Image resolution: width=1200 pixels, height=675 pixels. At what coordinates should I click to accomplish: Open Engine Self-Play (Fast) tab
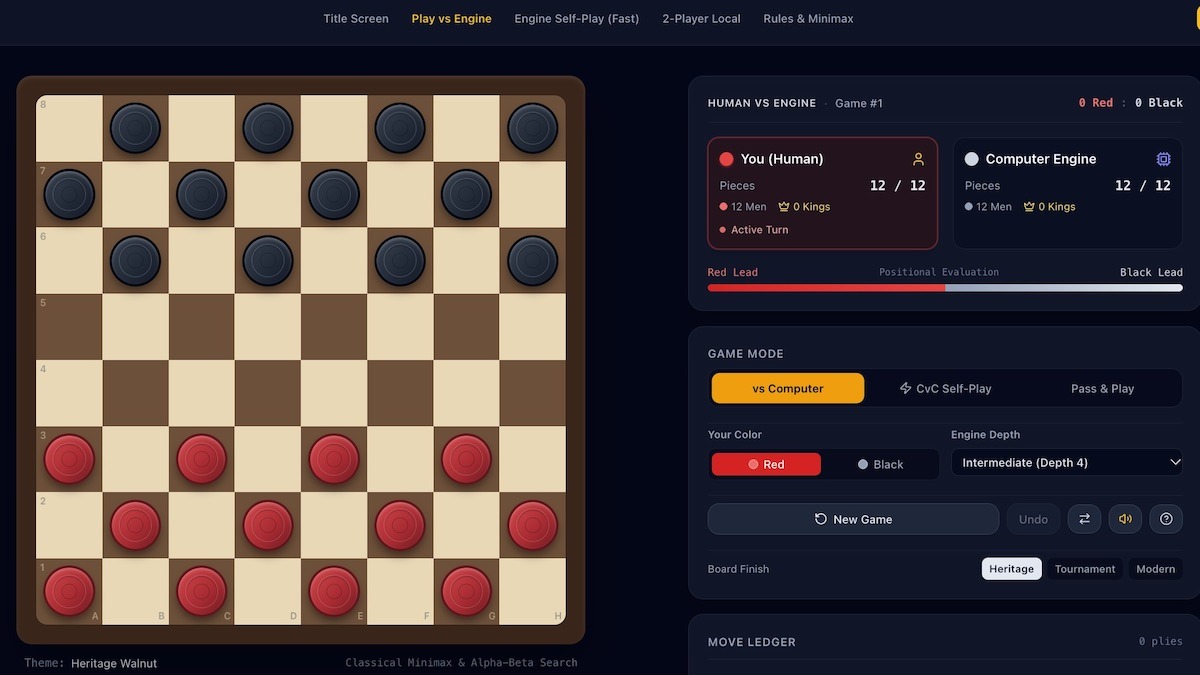576,18
